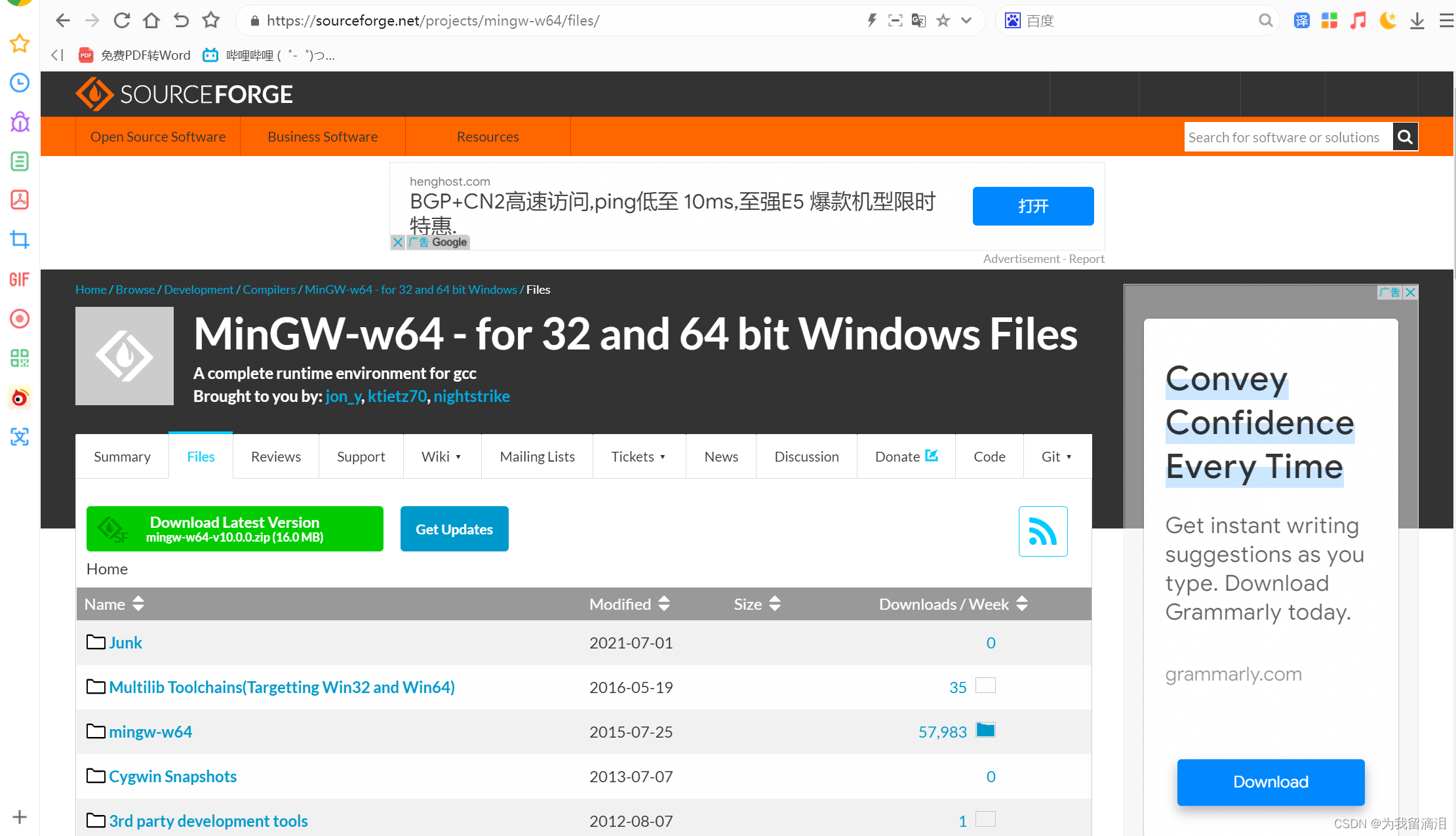Open the Discussion tab

tap(806, 456)
